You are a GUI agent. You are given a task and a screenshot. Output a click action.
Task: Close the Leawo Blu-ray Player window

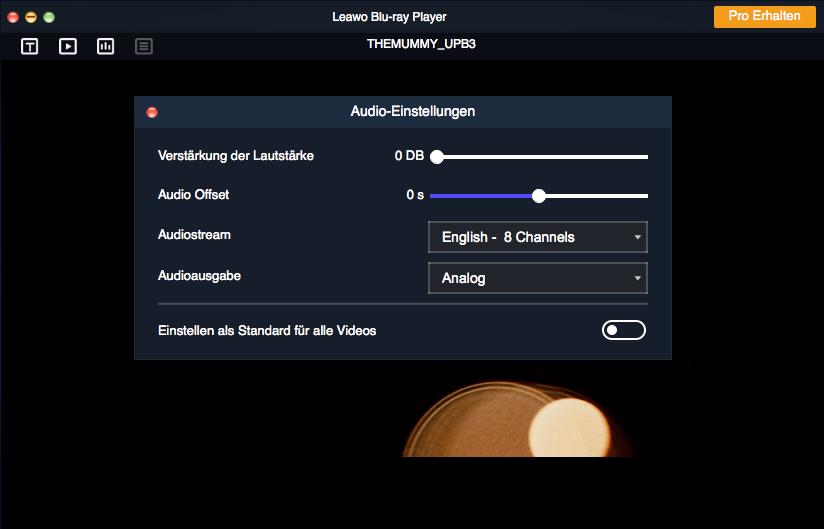[x=13, y=17]
